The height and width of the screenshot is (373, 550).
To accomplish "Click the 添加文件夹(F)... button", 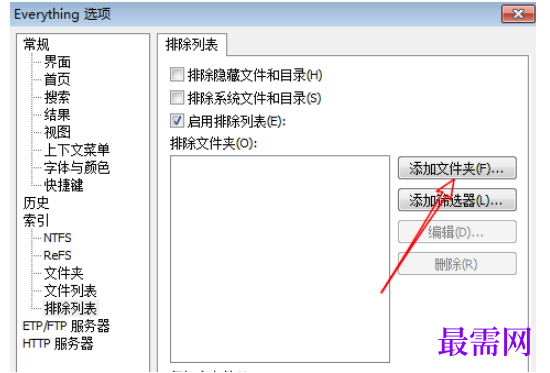I will pos(457,168).
